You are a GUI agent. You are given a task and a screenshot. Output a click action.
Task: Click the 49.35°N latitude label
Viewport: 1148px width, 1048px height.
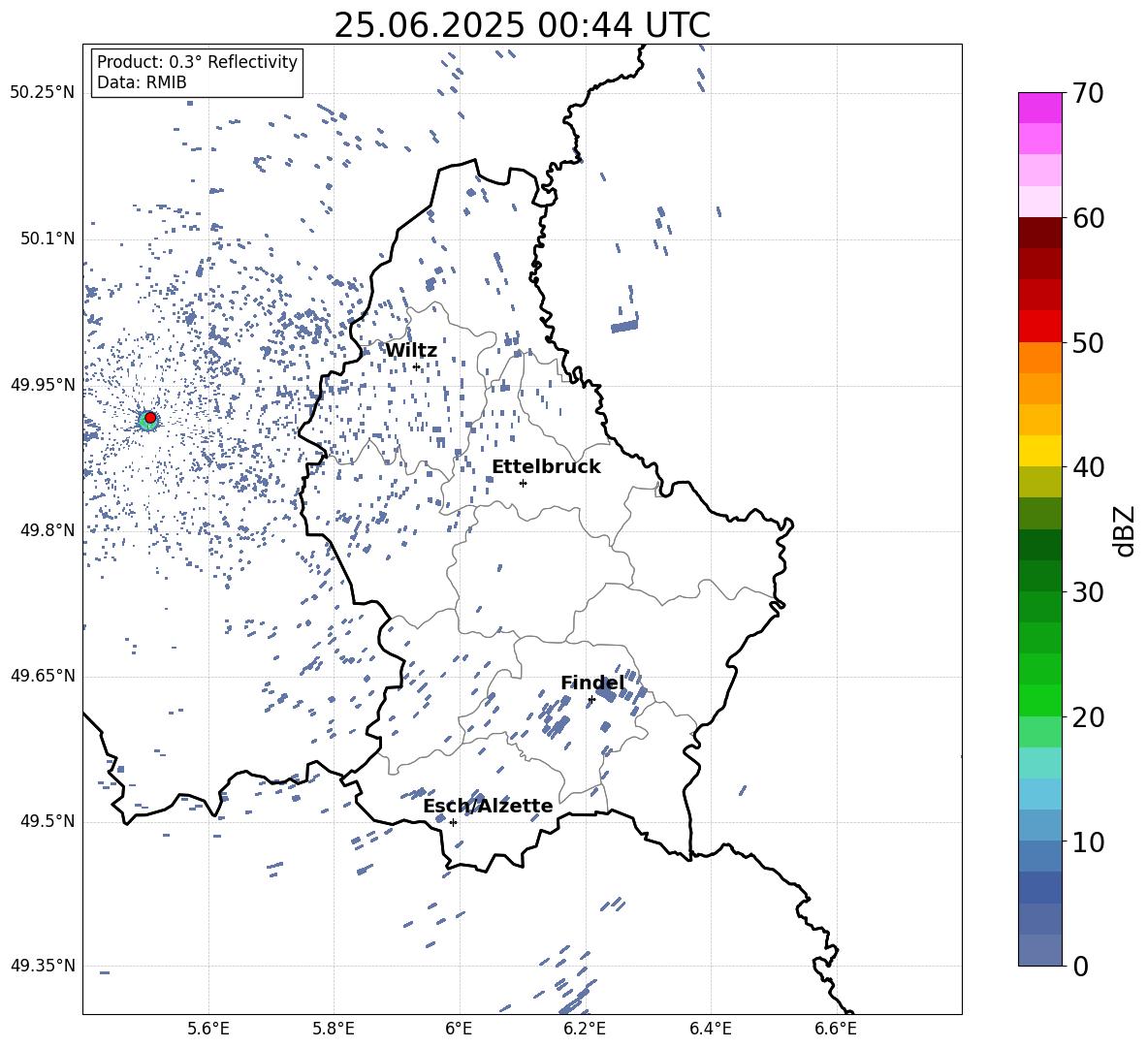pos(43,966)
